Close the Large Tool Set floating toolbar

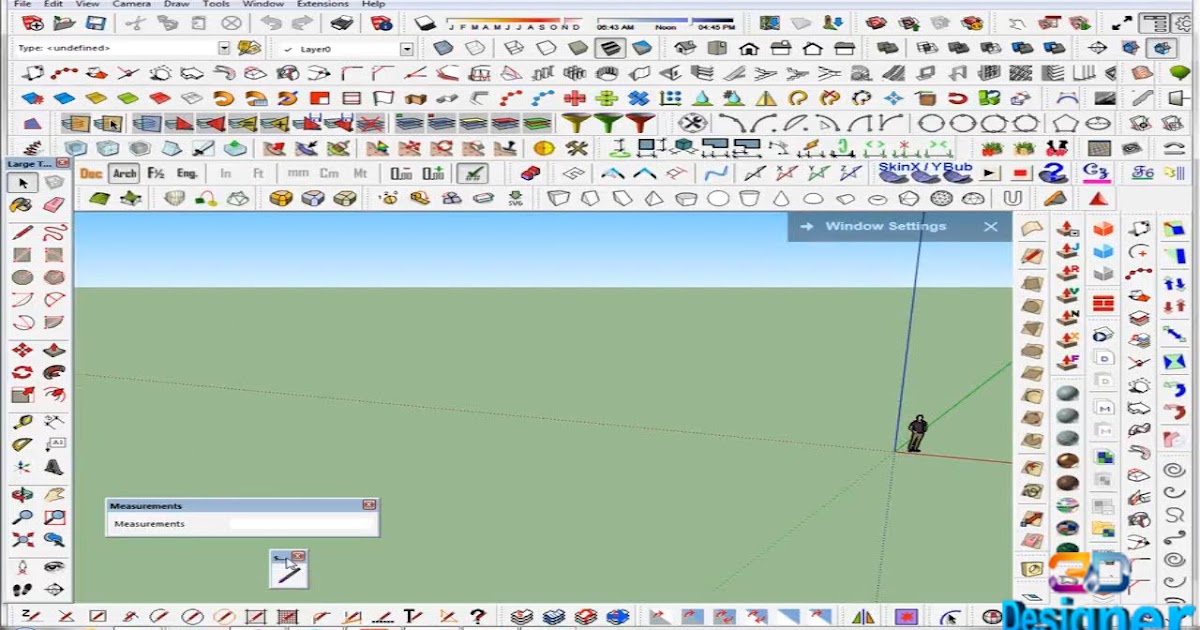(x=62, y=163)
